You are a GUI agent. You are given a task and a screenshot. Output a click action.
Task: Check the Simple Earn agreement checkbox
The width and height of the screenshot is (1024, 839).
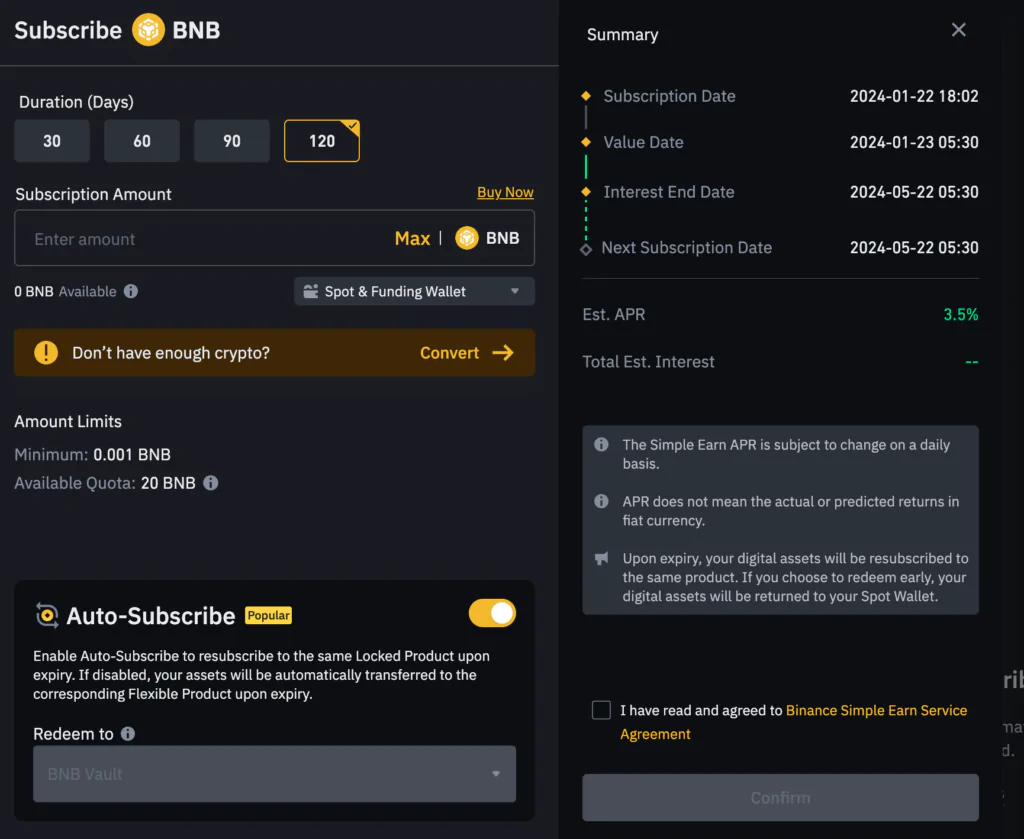click(x=601, y=710)
